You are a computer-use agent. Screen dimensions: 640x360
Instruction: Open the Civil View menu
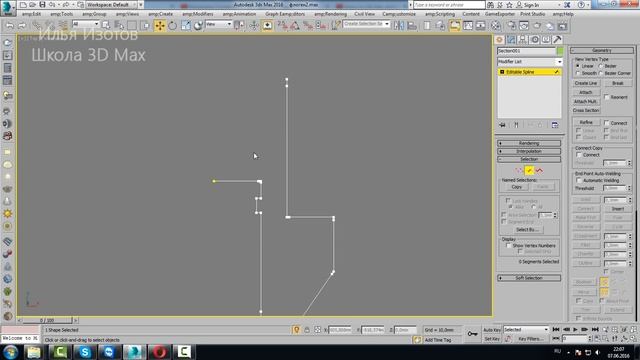364,14
